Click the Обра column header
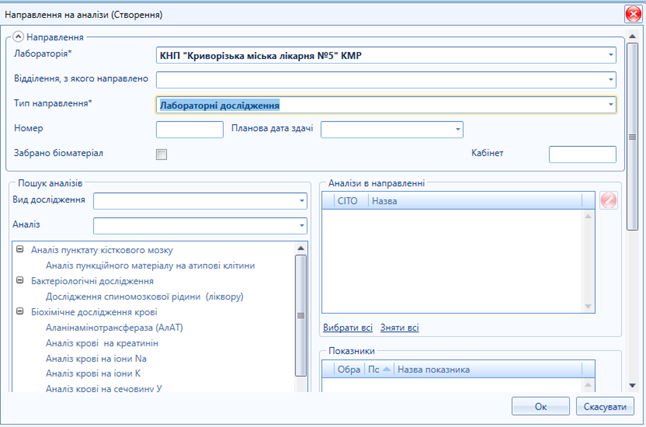 [349, 369]
